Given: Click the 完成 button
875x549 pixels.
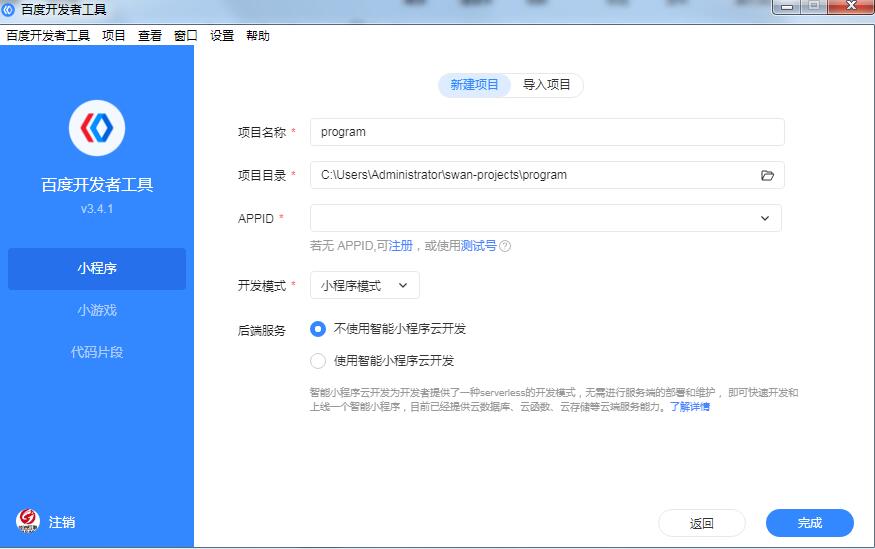Looking at the screenshot, I should pos(809,523).
